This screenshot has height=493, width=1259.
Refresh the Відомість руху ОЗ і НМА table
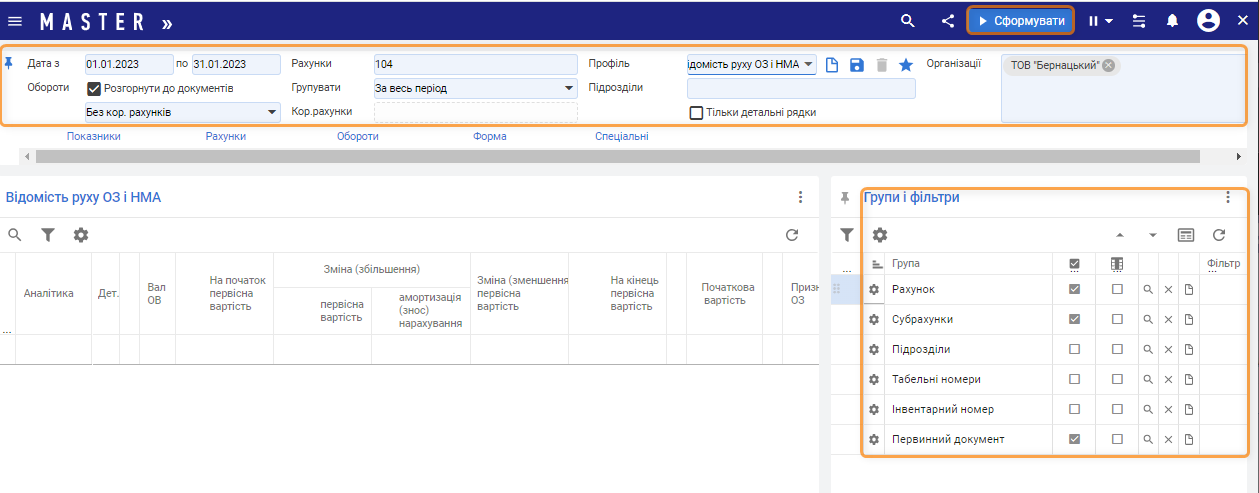791,235
